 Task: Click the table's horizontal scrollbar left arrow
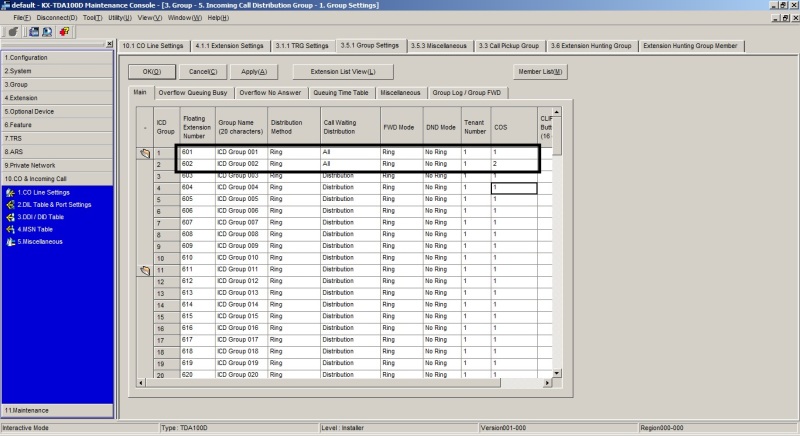[x=141, y=382]
